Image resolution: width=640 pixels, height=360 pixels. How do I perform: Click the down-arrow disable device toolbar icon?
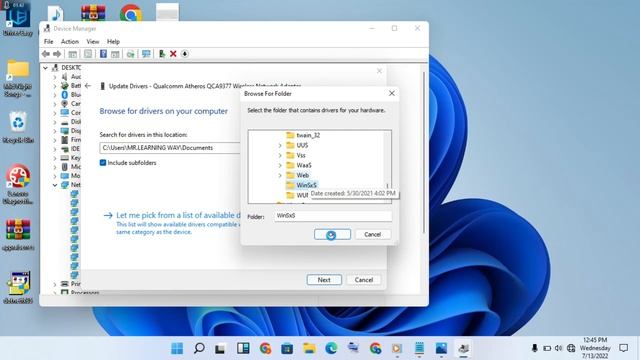point(184,54)
